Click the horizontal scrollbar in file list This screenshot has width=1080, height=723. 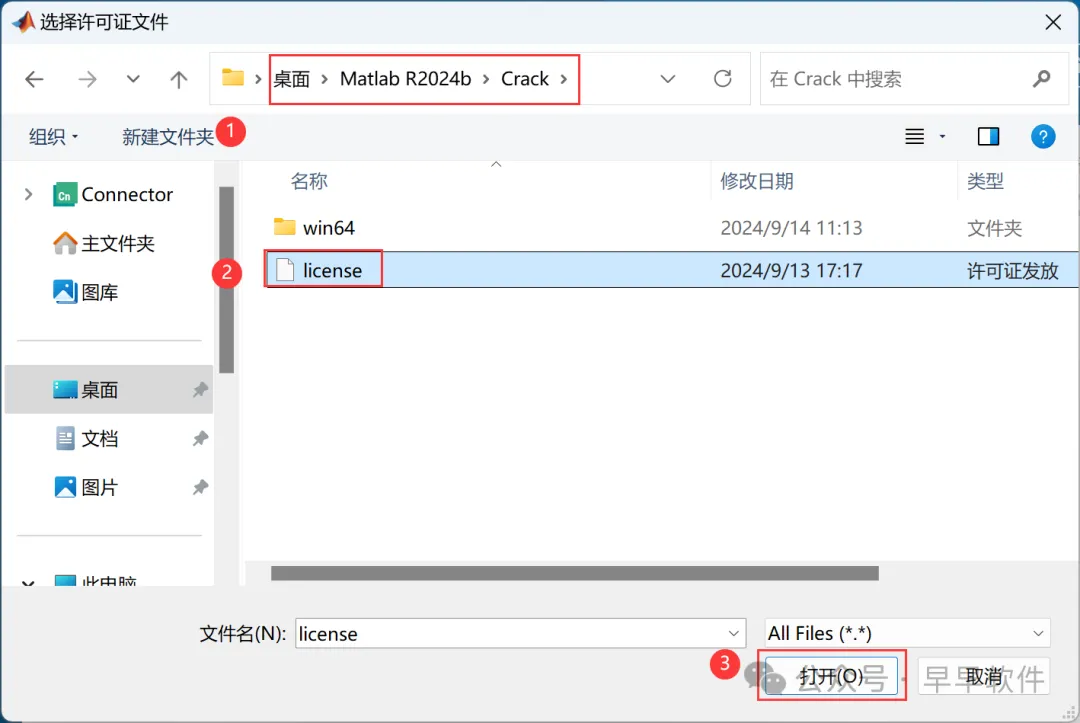(574, 574)
